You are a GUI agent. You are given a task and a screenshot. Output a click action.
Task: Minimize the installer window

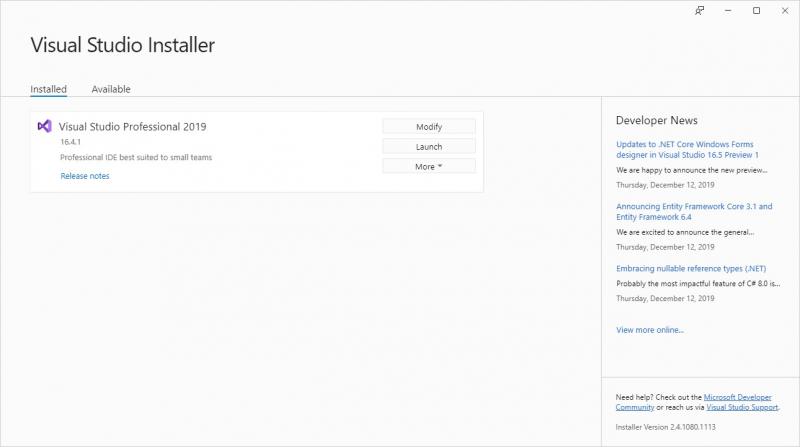[728, 11]
